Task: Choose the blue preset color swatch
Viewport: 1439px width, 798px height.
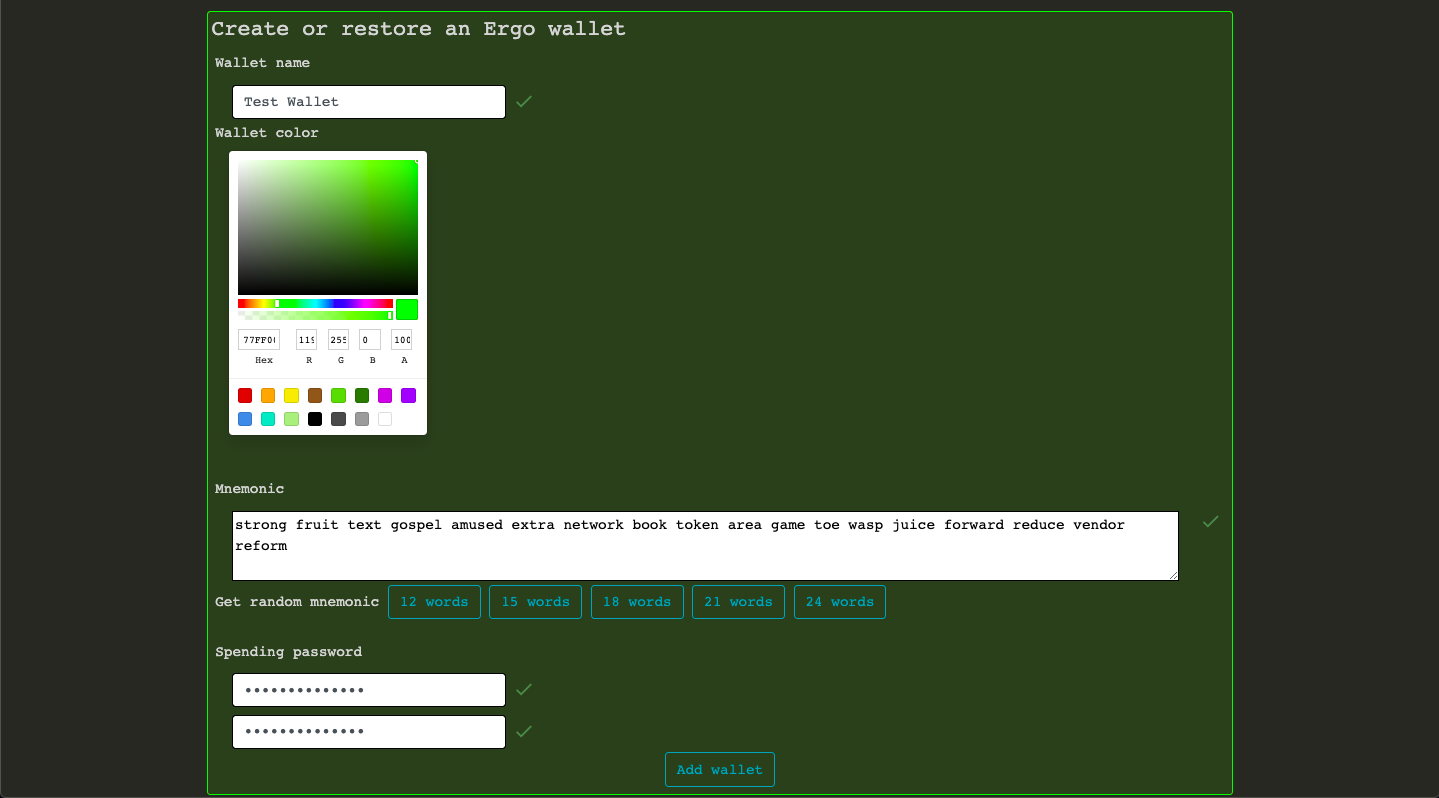Action: tap(245, 419)
